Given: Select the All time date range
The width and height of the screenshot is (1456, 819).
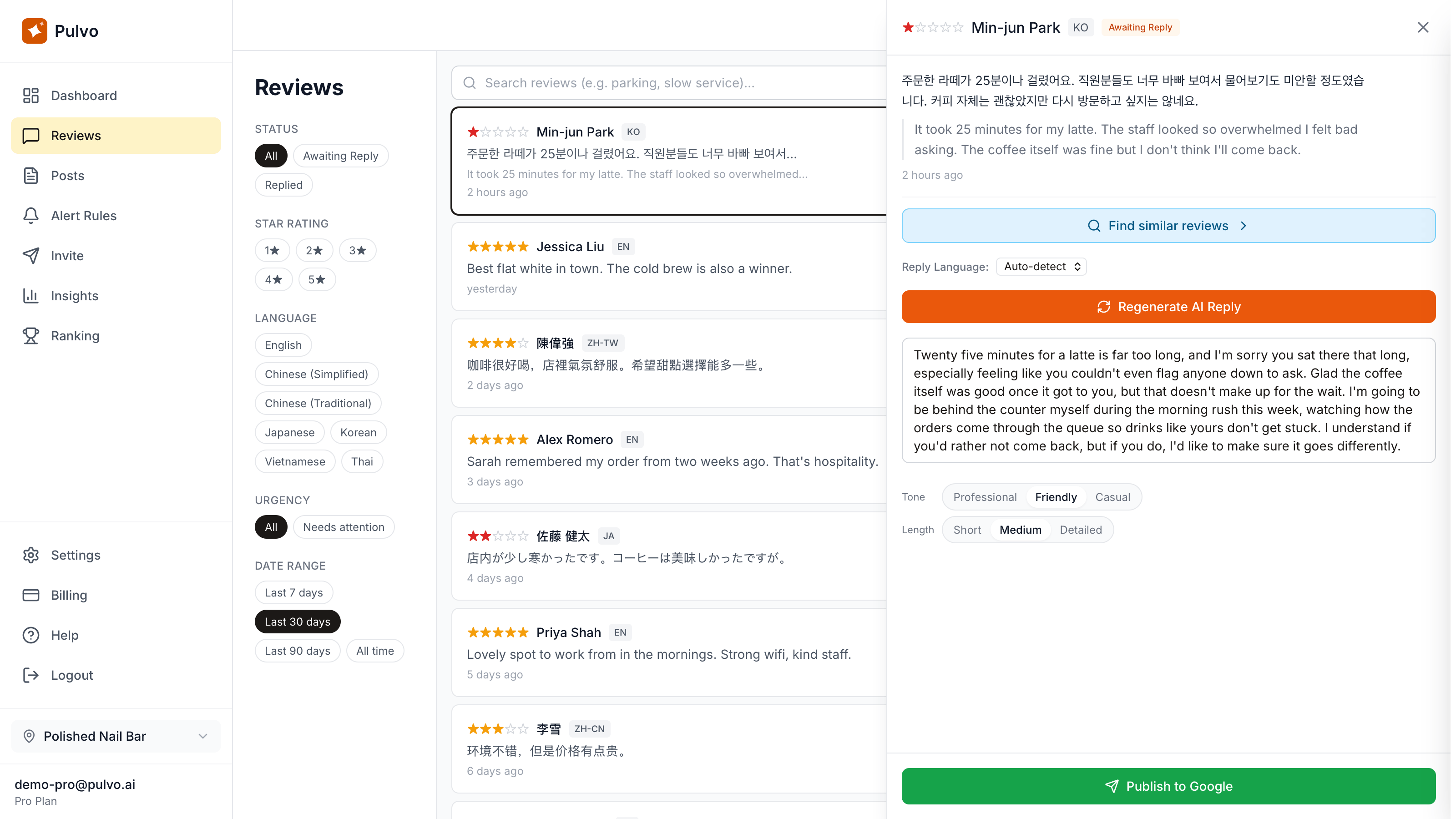Looking at the screenshot, I should (x=375, y=651).
